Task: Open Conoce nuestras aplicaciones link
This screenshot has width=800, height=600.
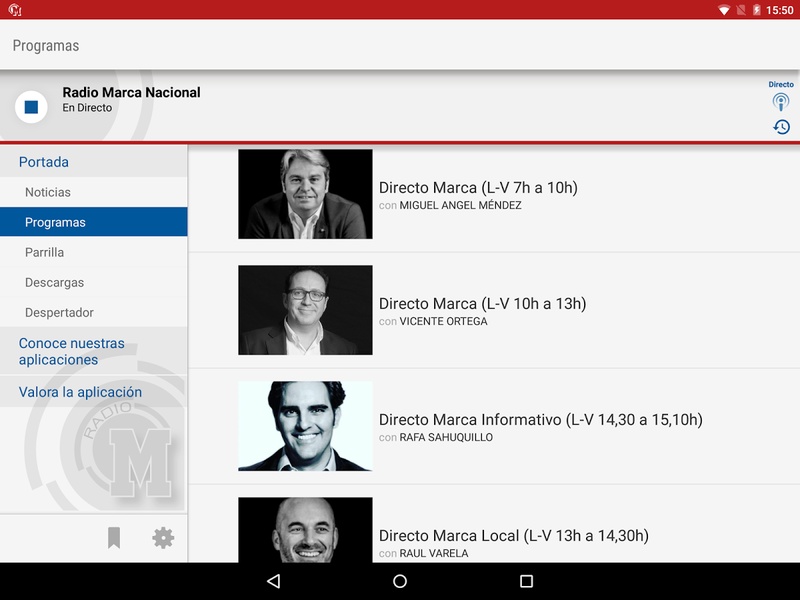Action: tap(94, 352)
